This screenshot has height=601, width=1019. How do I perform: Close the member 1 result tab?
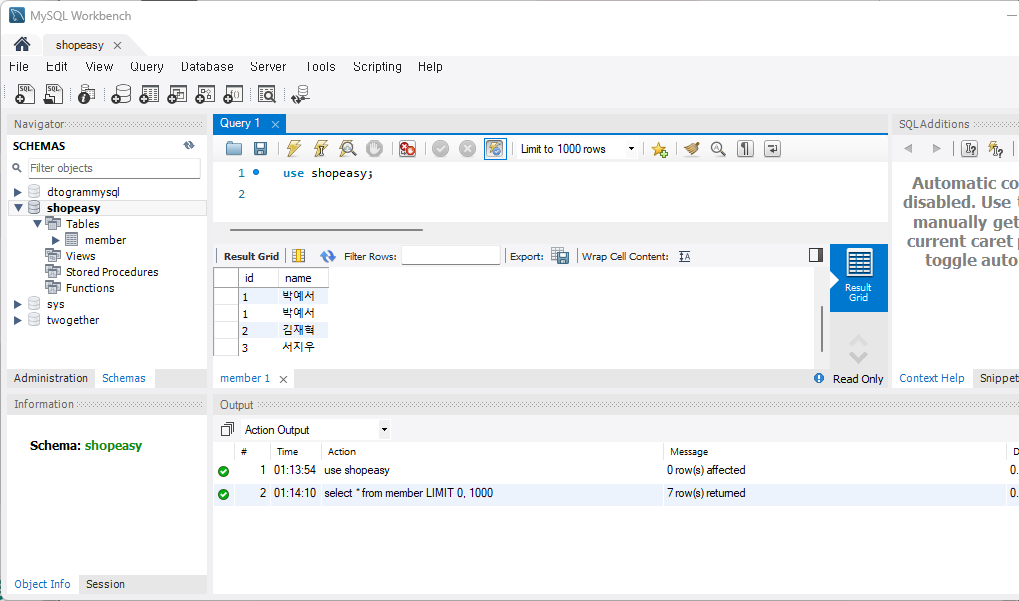283,379
